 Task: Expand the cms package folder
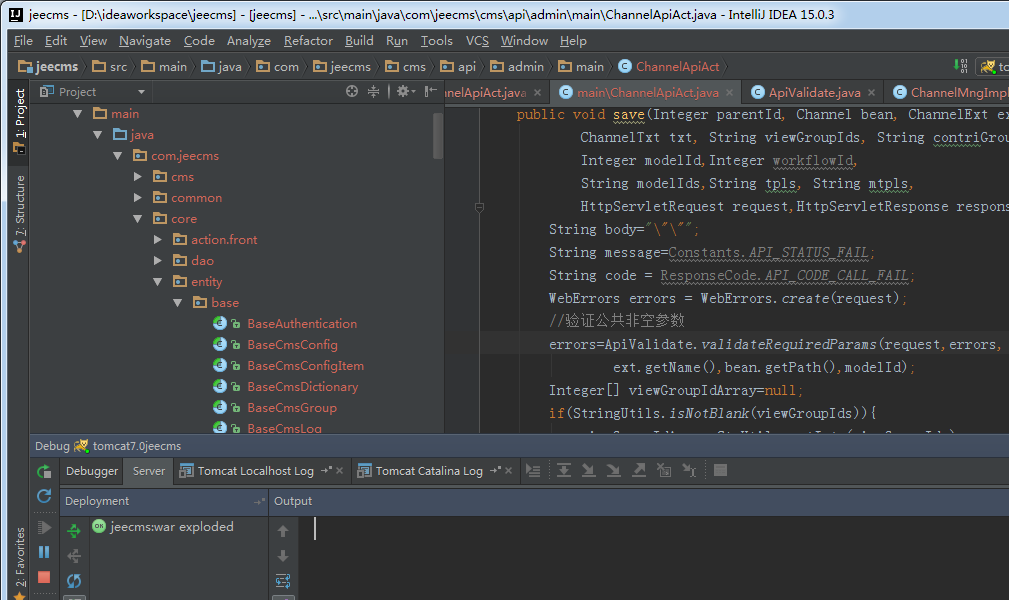[x=139, y=177]
